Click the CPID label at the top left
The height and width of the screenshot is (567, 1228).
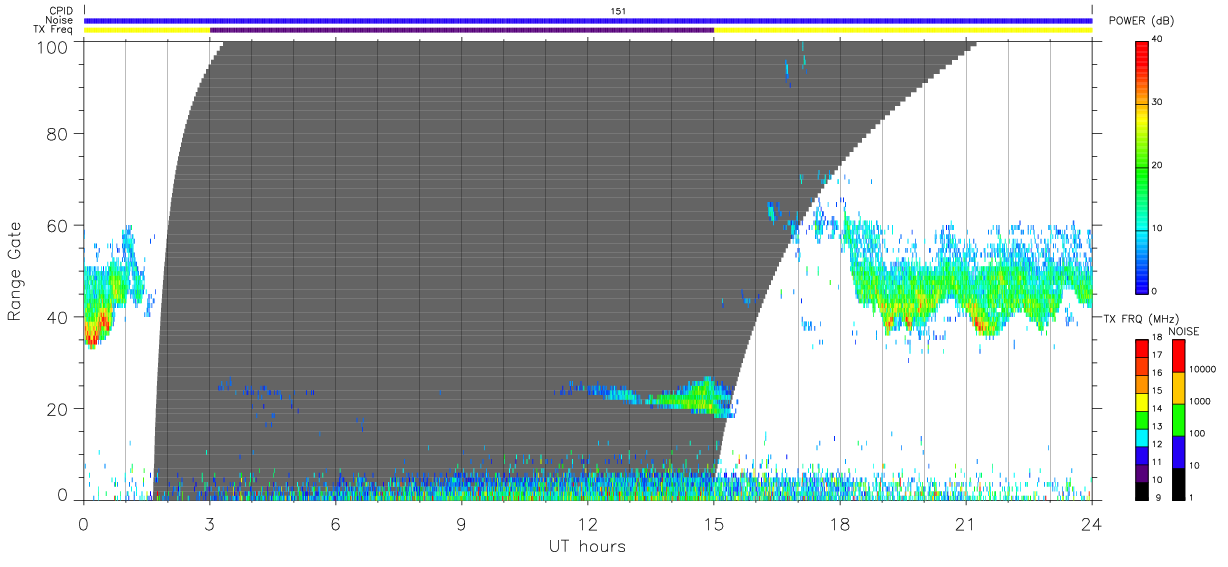coord(61,10)
